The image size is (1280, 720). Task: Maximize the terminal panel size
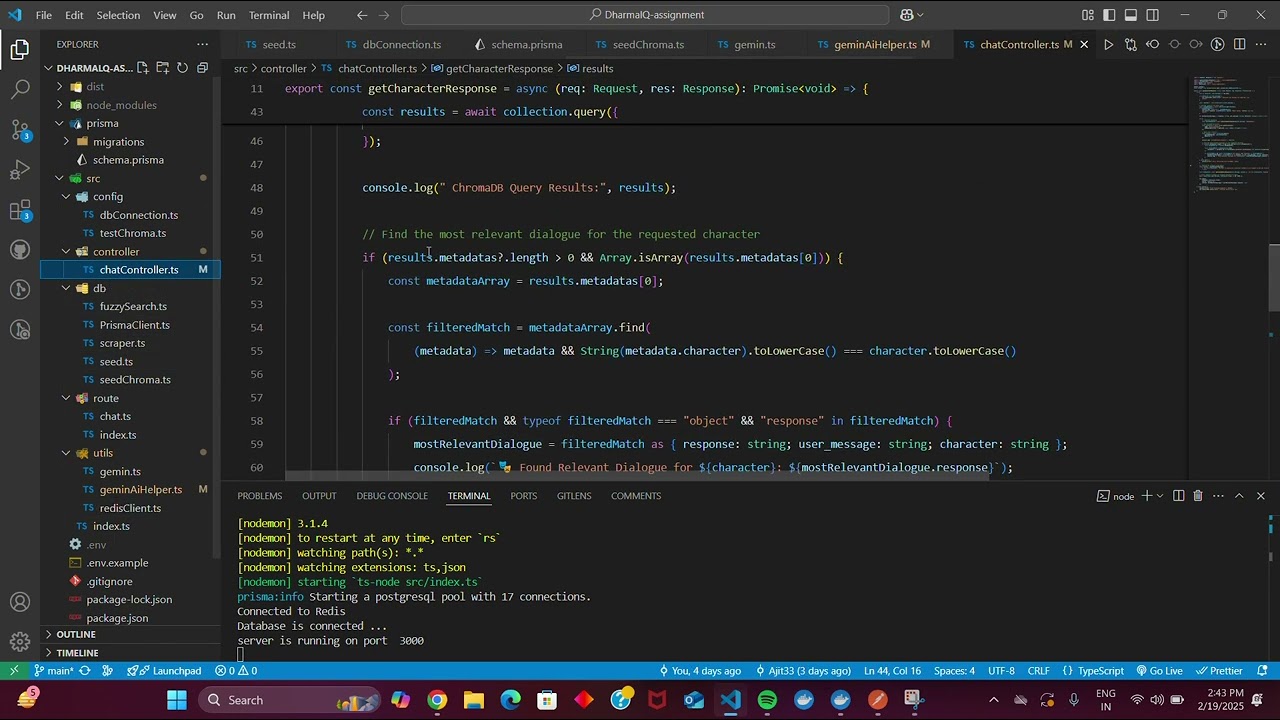pyautogui.click(x=1239, y=496)
